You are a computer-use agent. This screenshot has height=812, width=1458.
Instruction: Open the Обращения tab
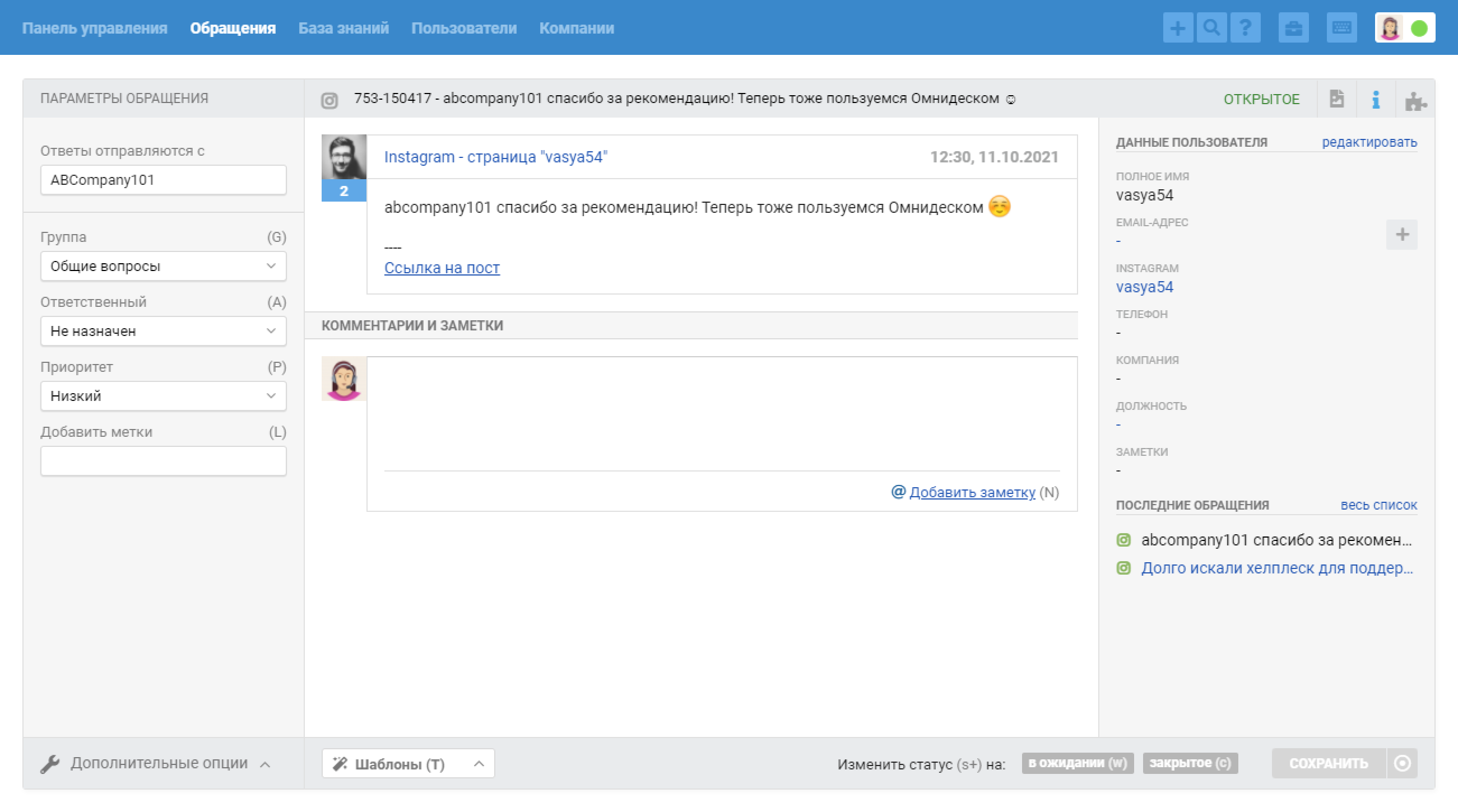coord(233,27)
